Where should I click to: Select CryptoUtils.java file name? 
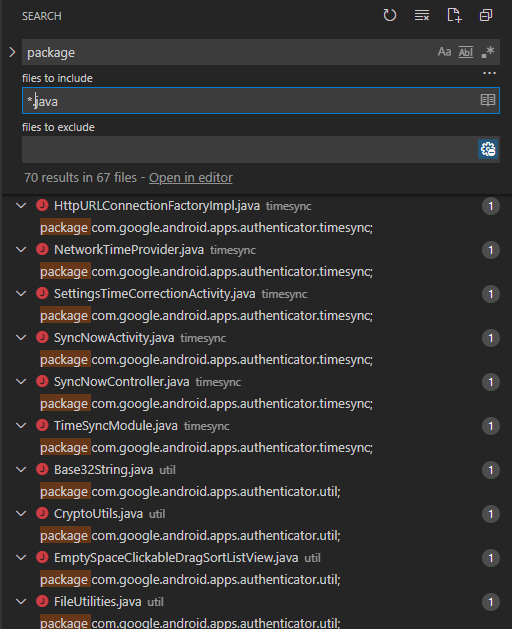click(x=98, y=513)
